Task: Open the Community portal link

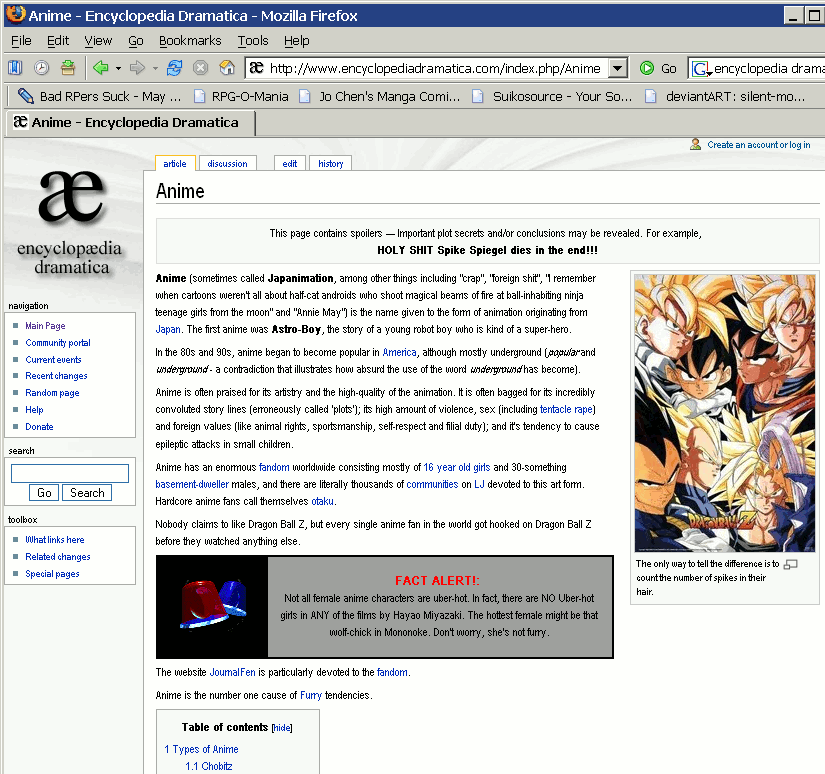Action: click(x=58, y=343)
